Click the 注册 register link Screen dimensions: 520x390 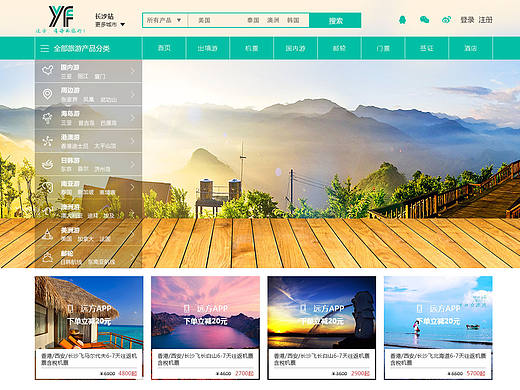(485, 20)
